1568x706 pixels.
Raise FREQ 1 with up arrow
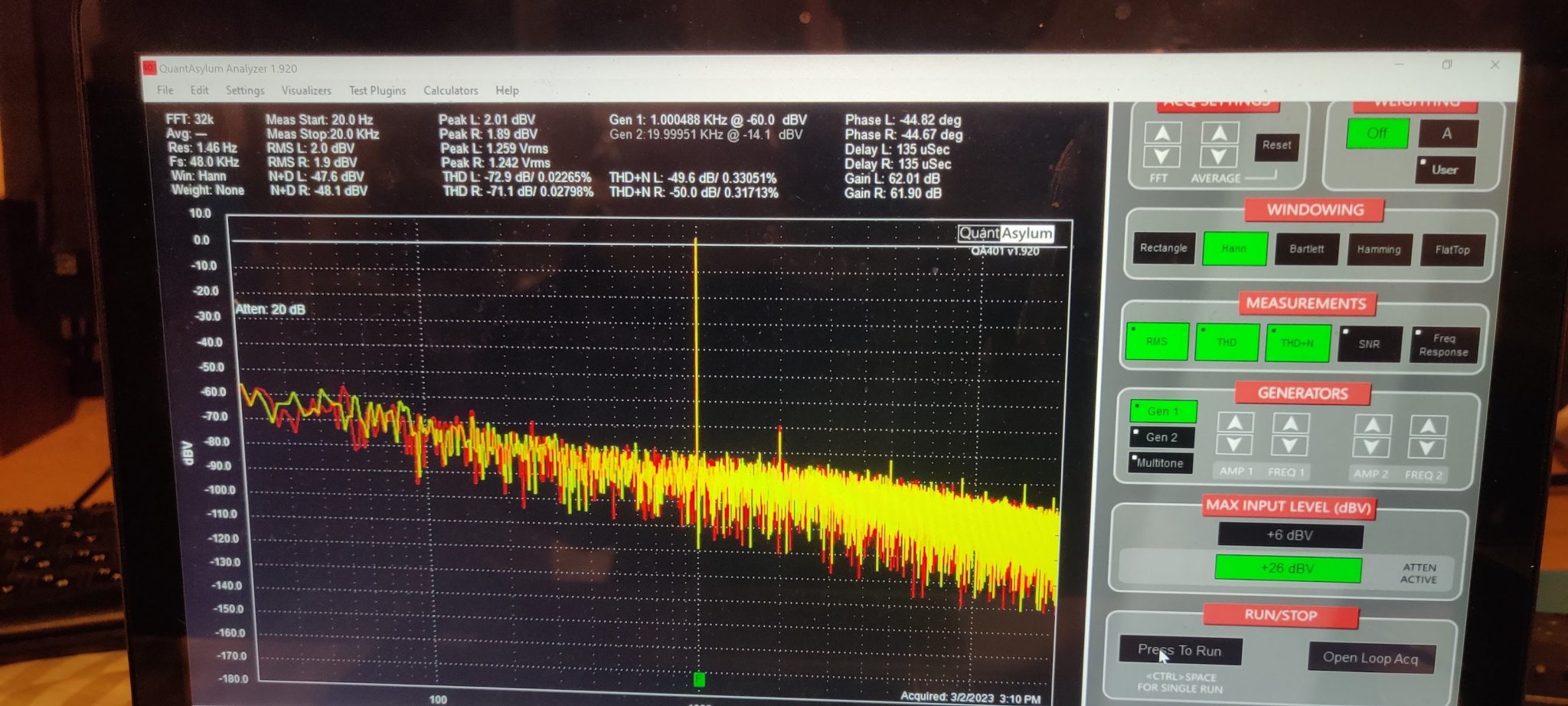[1290, 423]
